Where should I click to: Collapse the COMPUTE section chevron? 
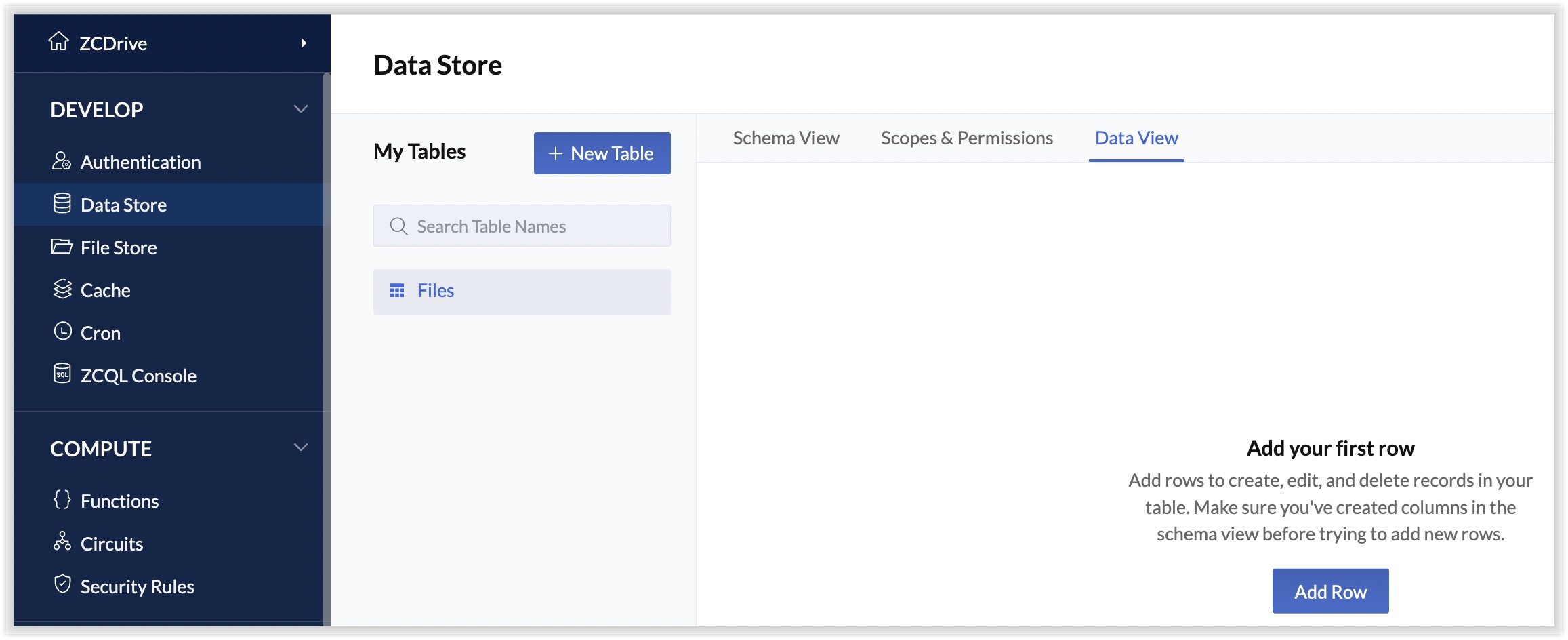coord(301,447)
